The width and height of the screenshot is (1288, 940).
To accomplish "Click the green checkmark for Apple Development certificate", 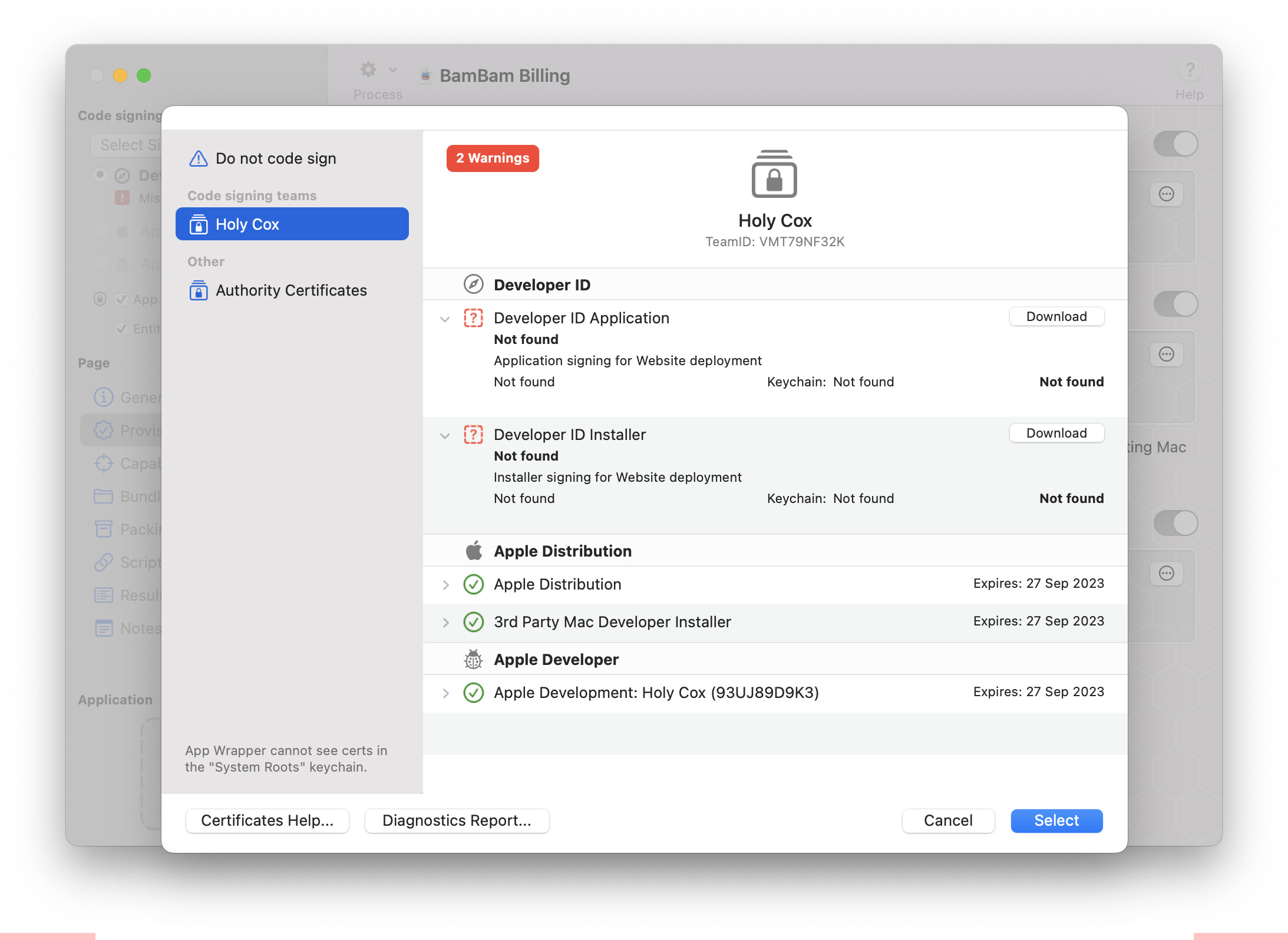I will point(474,693).
